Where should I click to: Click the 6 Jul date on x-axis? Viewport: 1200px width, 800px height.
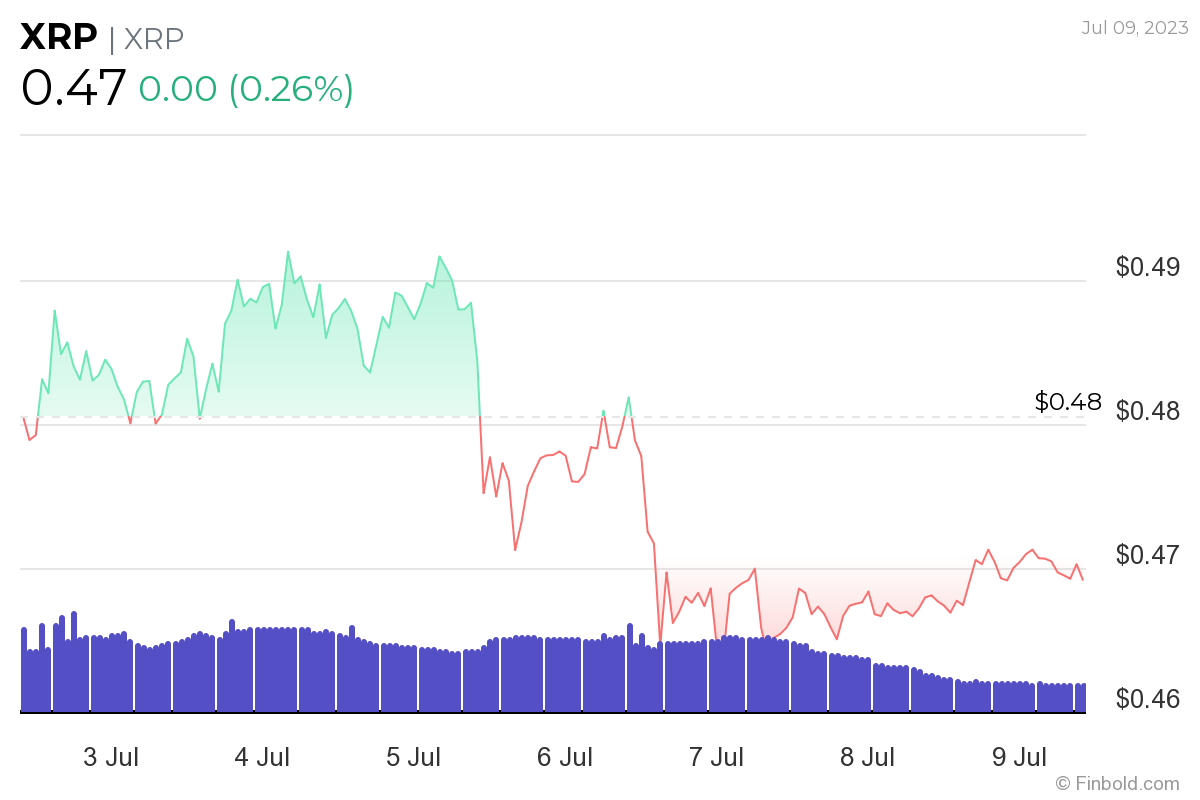pos(566,757)
